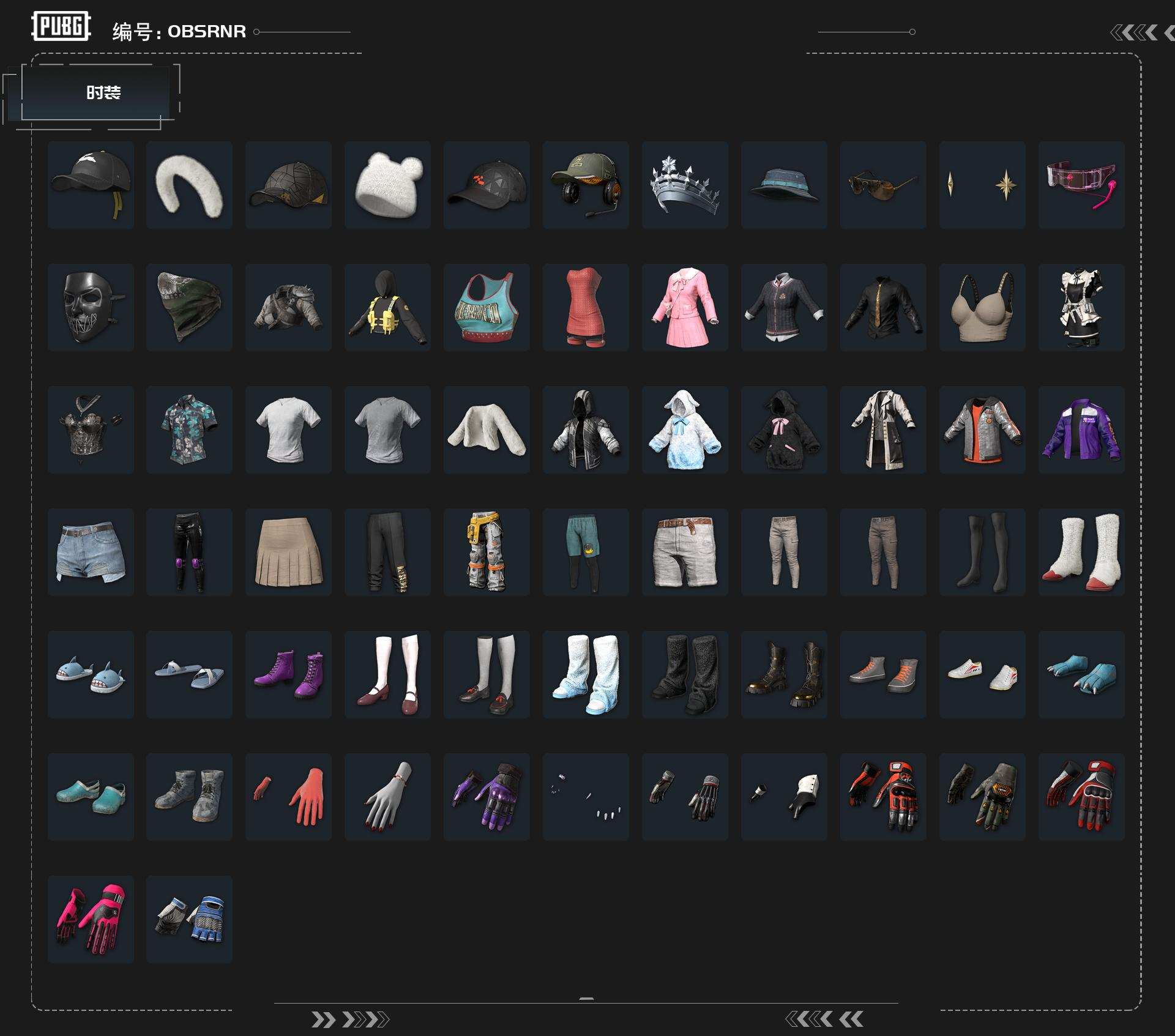This screenshot has width=1175, height=1036.
Task: Choose the orange and black racing gloves
Action: [883, 797]
